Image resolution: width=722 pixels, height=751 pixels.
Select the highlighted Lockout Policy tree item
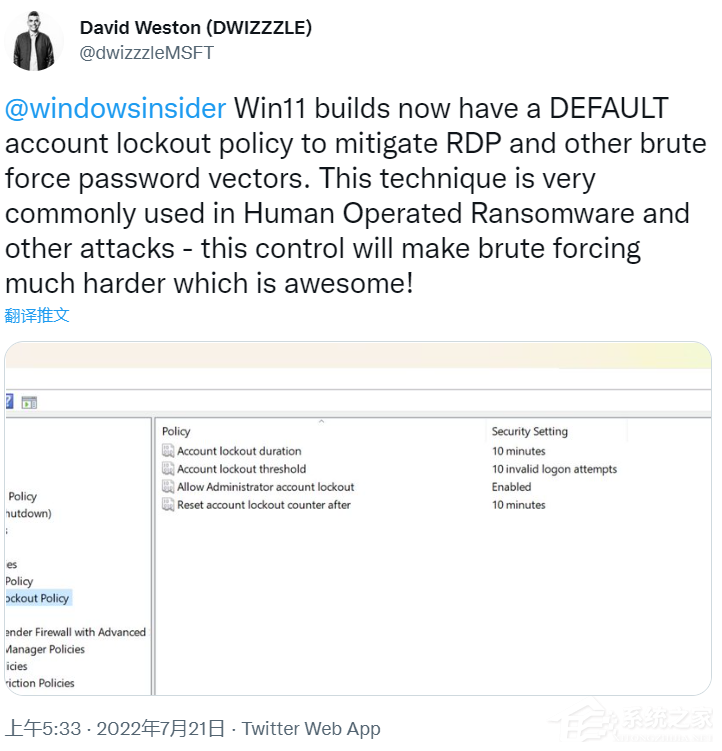[x=36, y=598]
